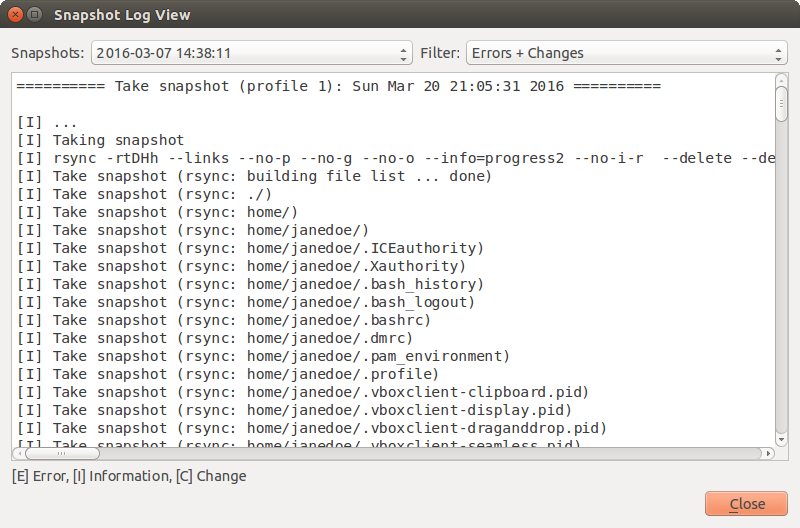Click the Filter combo box arrows
The height and width of the screenshot is (528, 800).
tap(778, 54)
